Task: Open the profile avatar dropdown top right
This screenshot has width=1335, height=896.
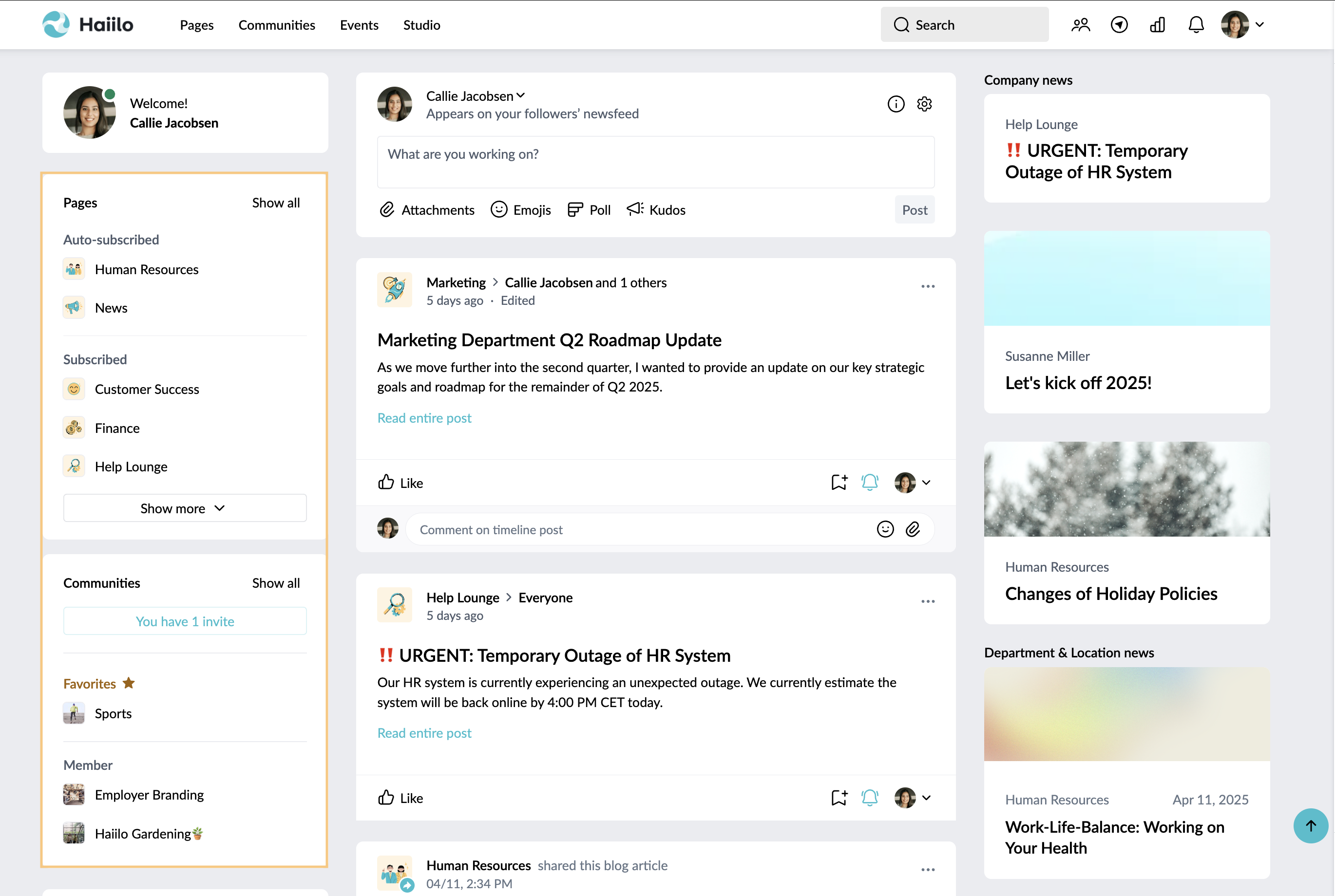Action: [x=1242, y=24]
